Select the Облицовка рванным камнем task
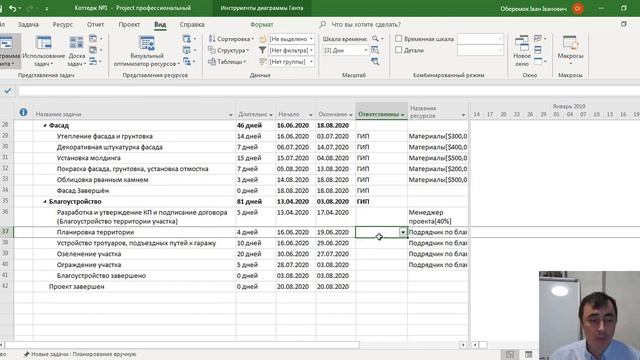 click(102, 180)
